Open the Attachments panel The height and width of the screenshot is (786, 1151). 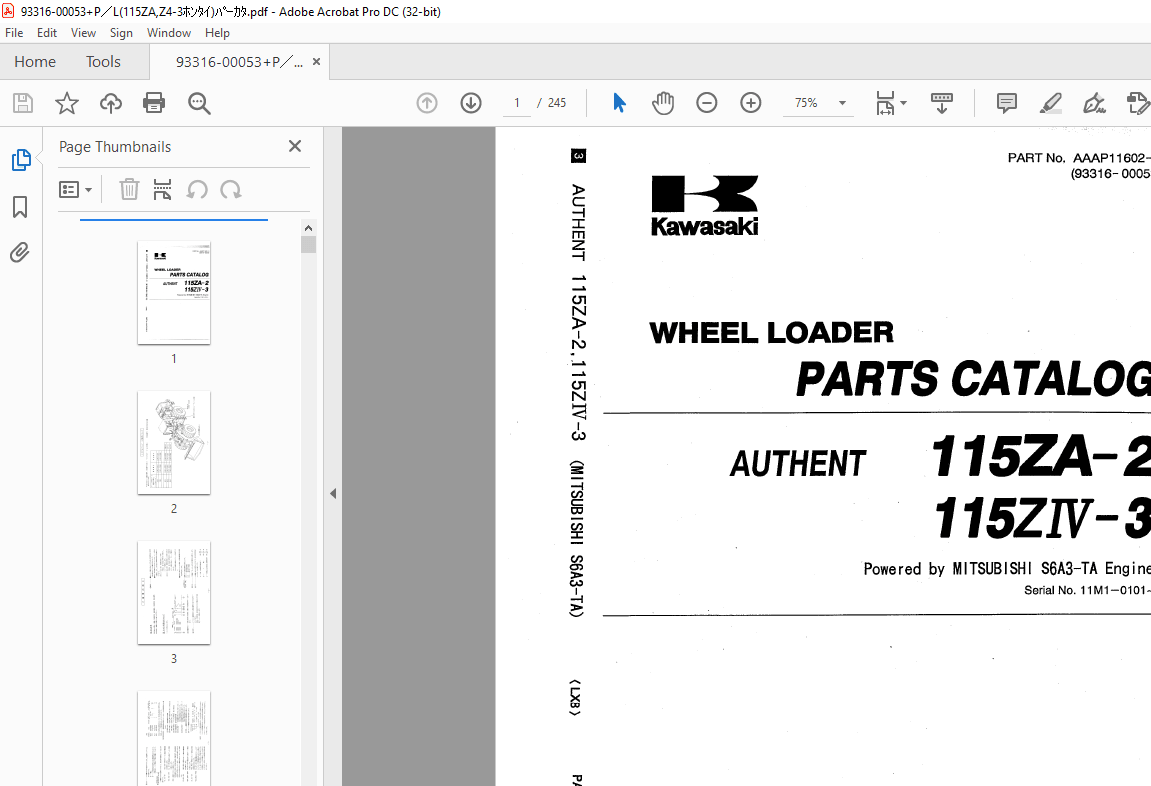tap(20, 252)
